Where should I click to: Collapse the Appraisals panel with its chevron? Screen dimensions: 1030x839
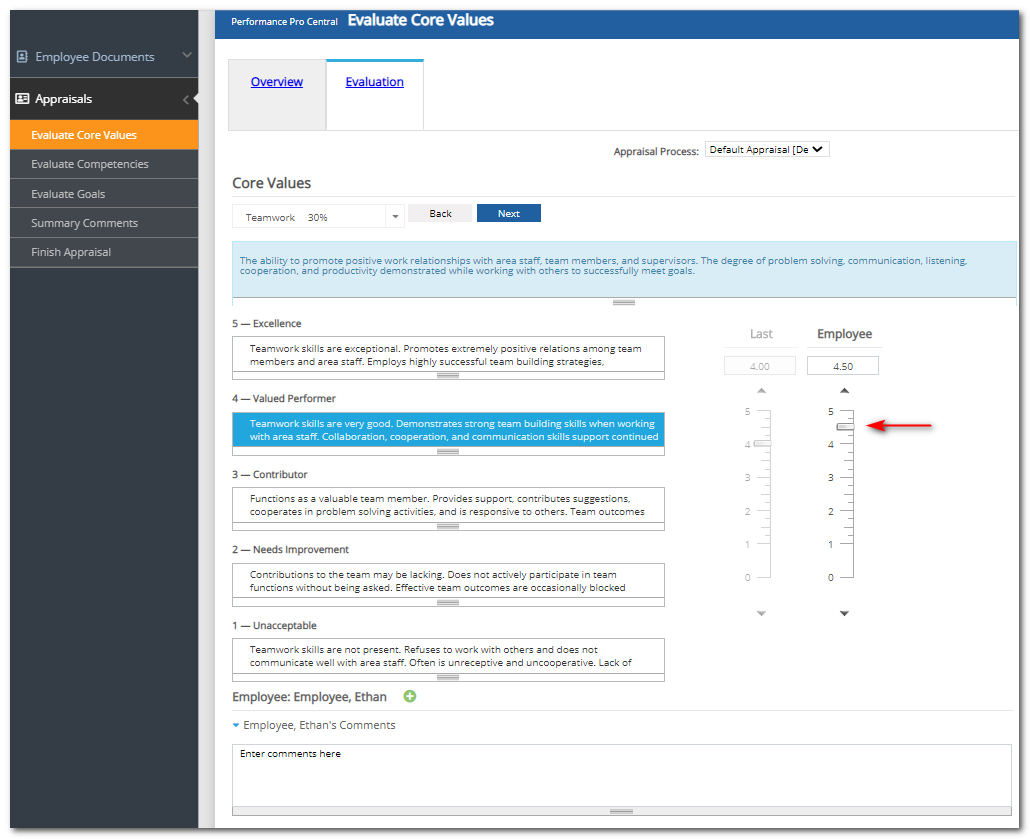186,98
